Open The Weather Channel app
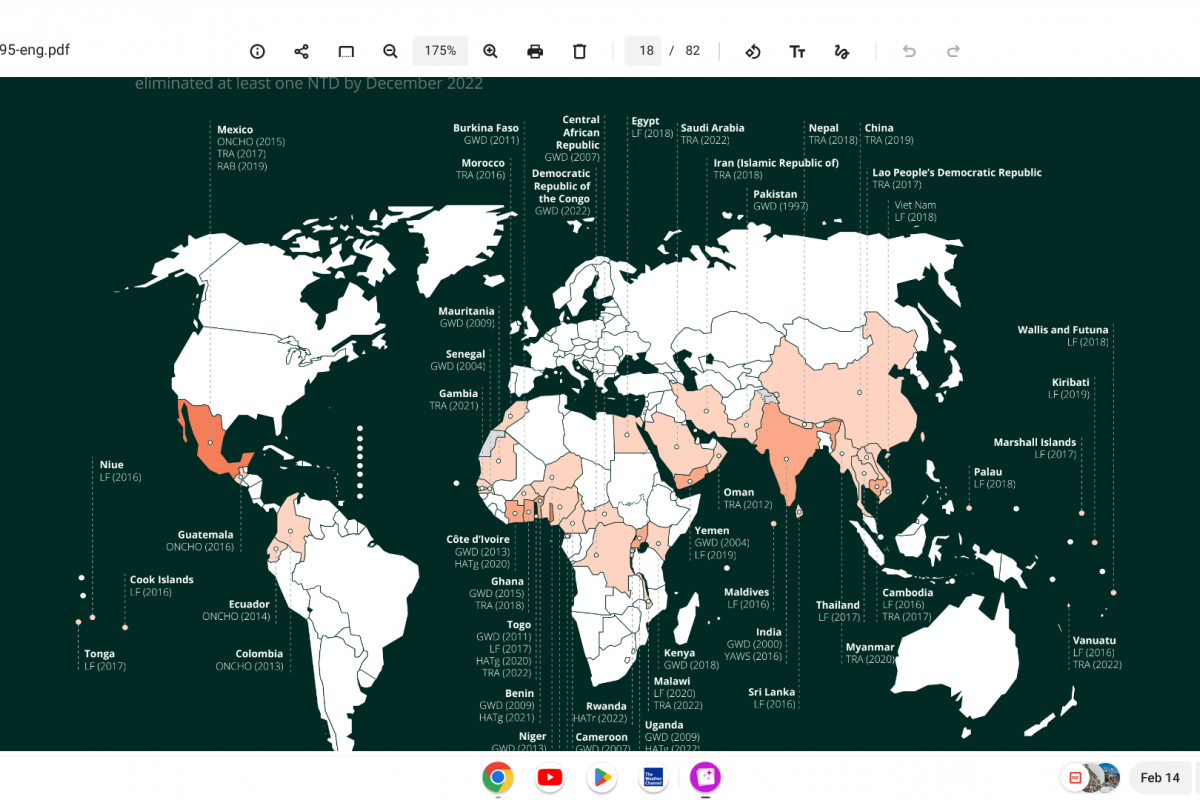The width and height of the screenshot is (1200, 800). click(653, 777)
